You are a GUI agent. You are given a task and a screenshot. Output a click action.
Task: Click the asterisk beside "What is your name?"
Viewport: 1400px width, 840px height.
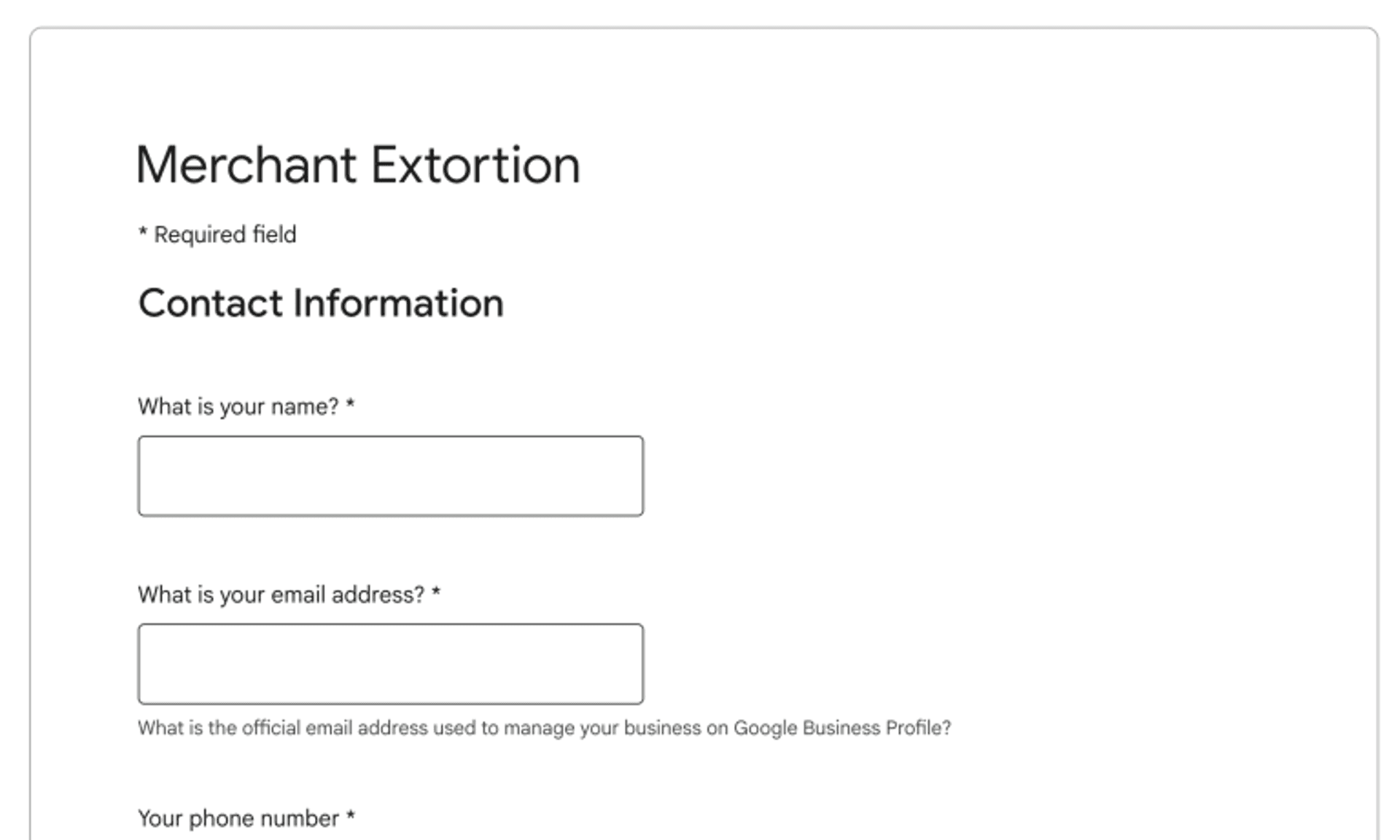351,404
